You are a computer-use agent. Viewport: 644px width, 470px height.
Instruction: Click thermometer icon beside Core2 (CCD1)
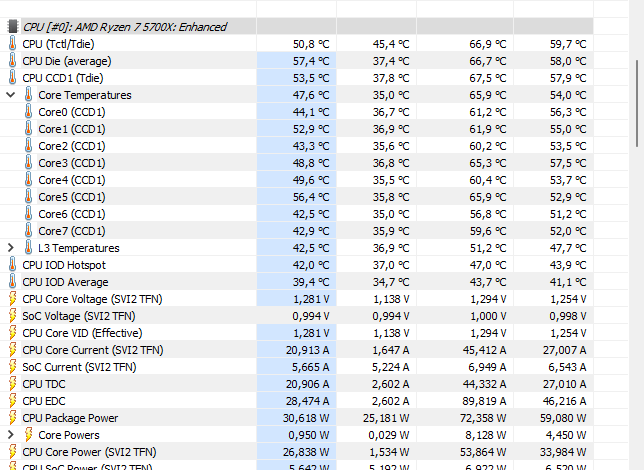28,146
